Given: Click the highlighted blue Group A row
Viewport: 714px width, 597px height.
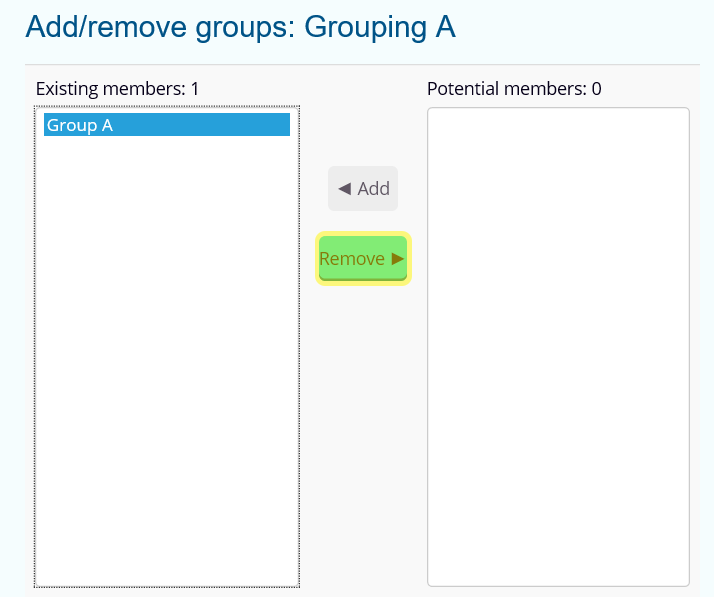Looking at the screenshot, I should [200, 125].
